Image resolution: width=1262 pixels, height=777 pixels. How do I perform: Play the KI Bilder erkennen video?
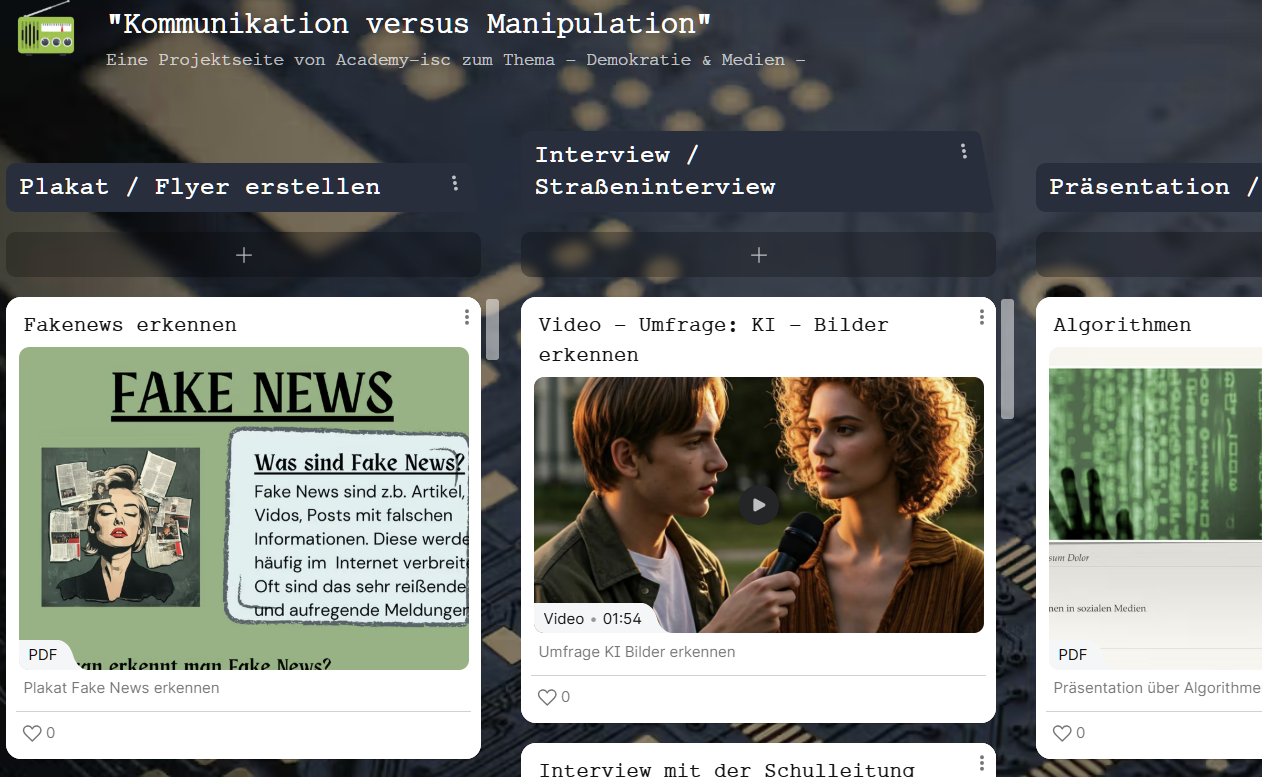click(x=758, y=505)
